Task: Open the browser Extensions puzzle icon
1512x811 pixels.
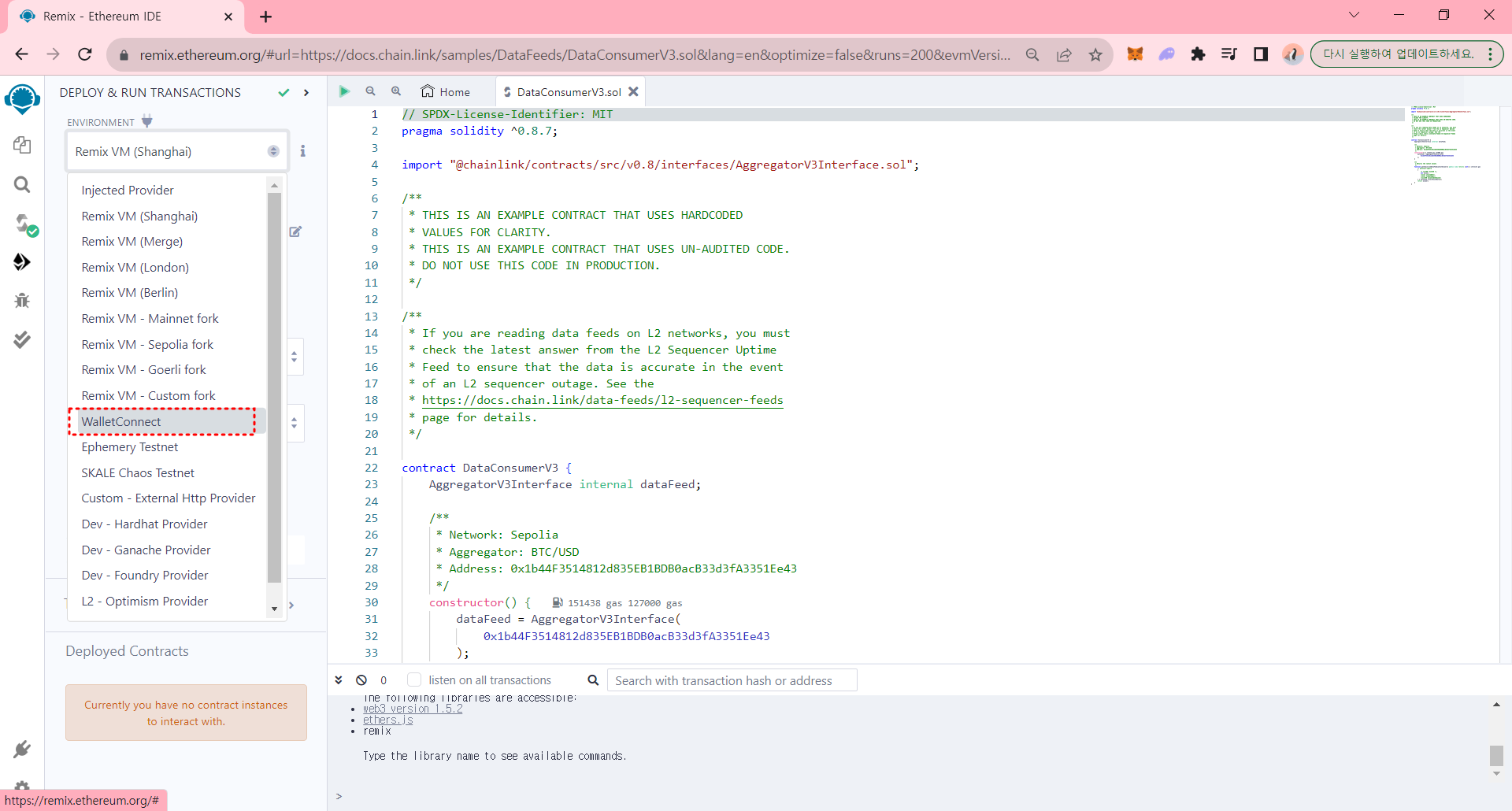Action: click(1198, 54)
